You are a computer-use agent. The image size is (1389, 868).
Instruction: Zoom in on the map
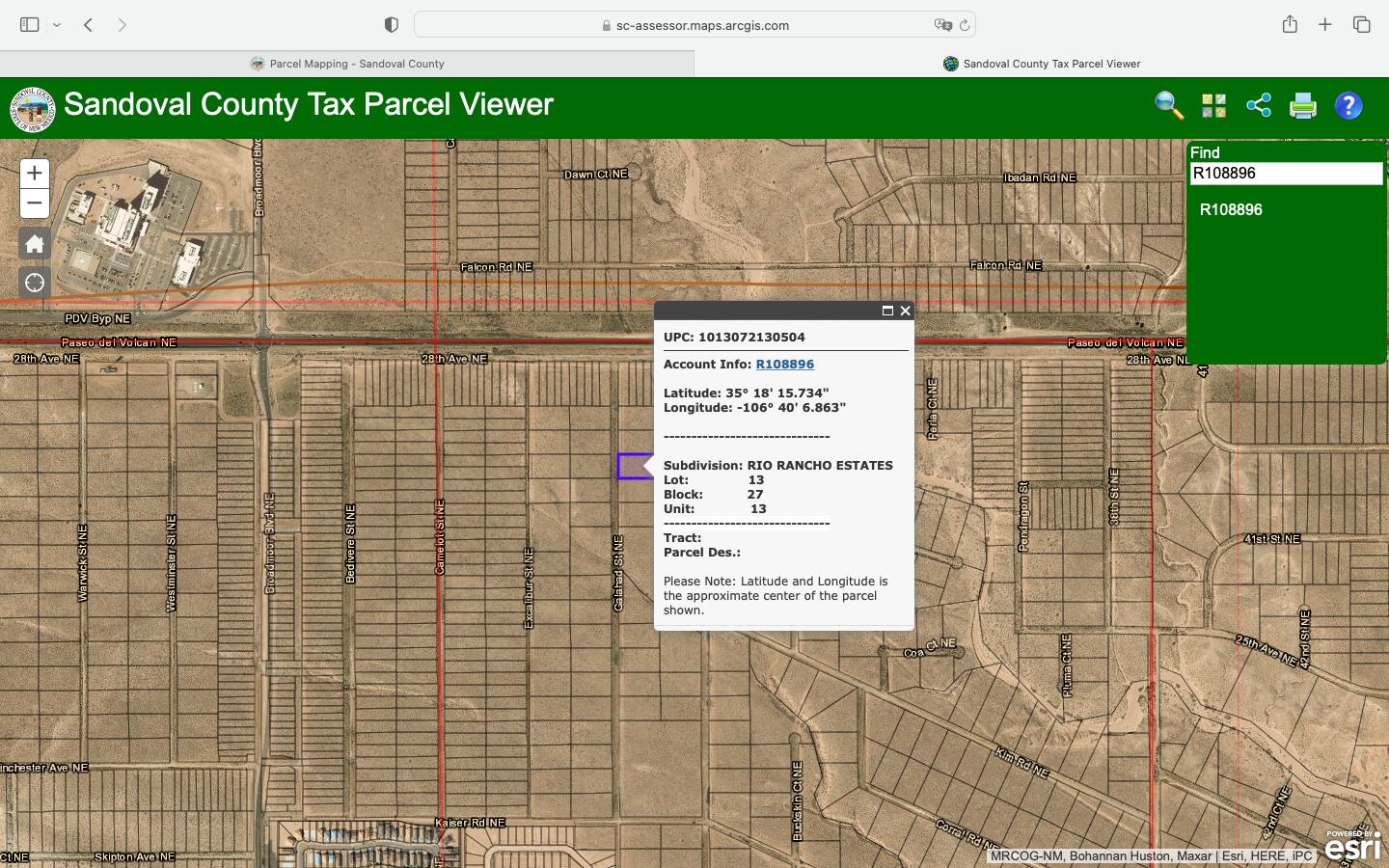(x=35, y=174)
